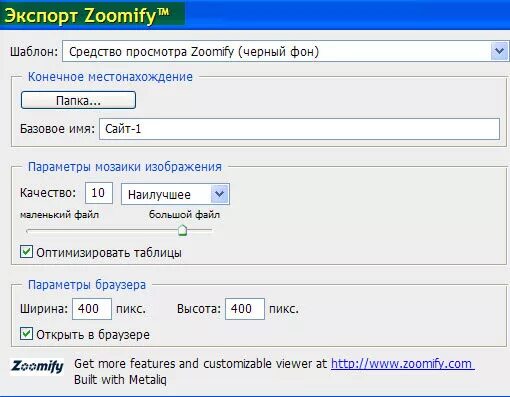Viewport: 510px width, 397px height.
Task: Click the Параметры браузера group label
Action: (x=87, y=285)
